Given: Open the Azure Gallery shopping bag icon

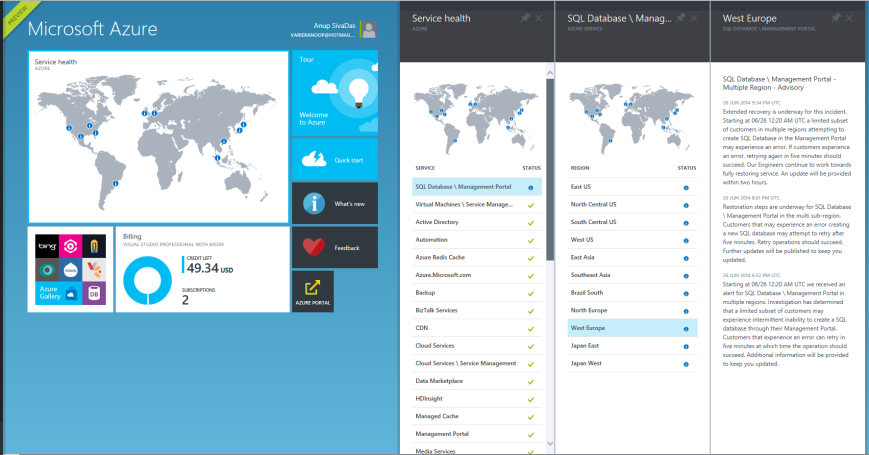Looking at the screenshot, I should click(70, 293).
